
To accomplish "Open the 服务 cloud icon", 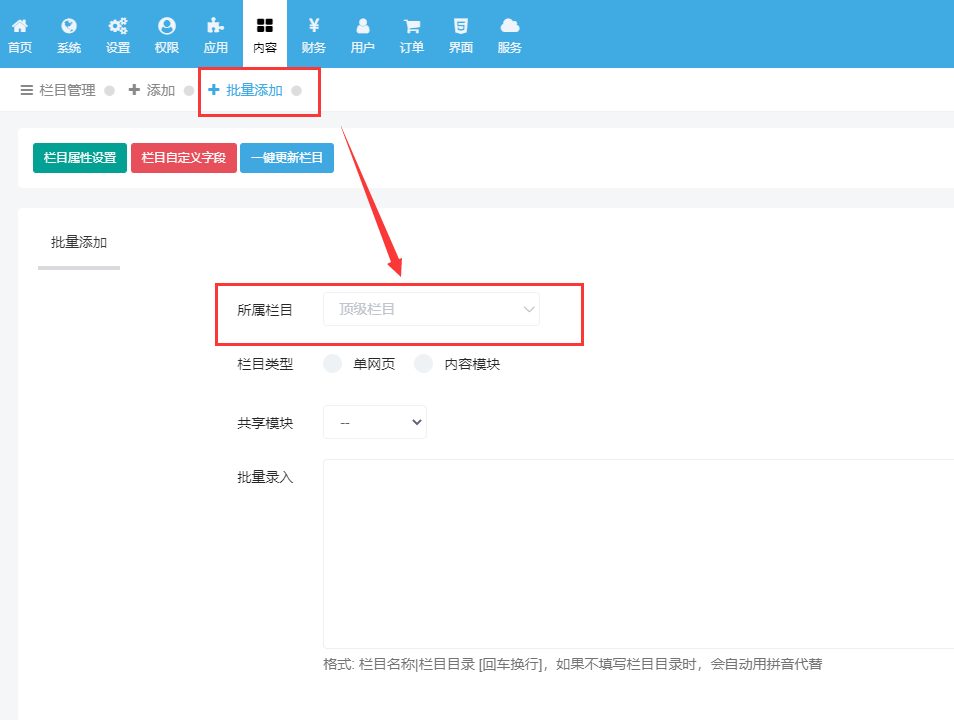I will [x=510, y=26].
